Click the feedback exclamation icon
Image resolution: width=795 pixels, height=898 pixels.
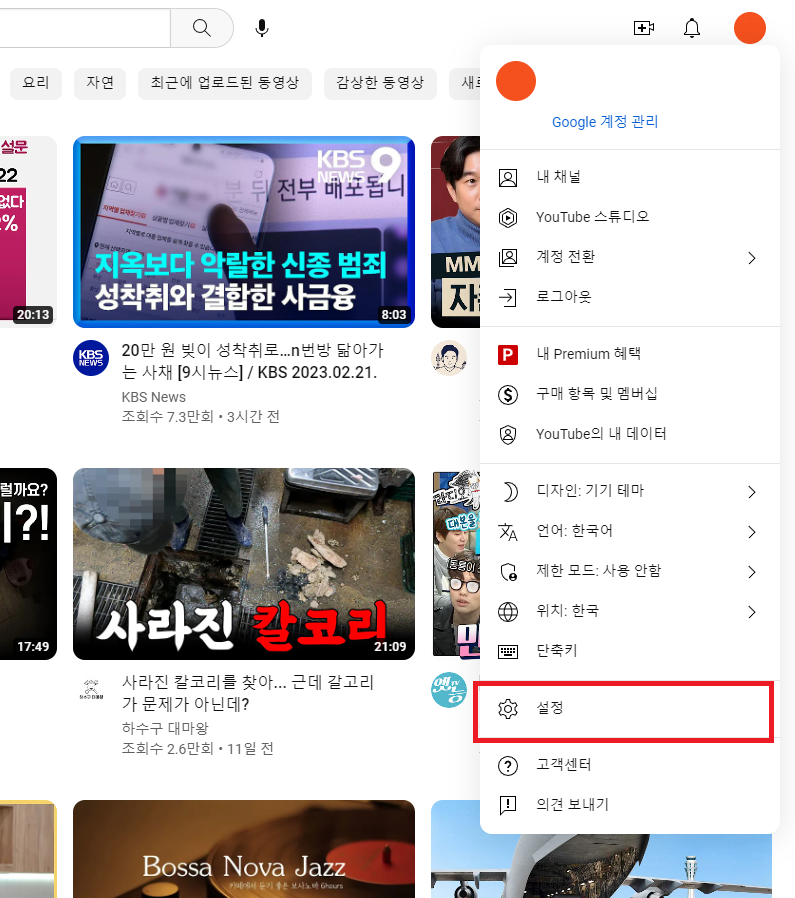point(507,805)
